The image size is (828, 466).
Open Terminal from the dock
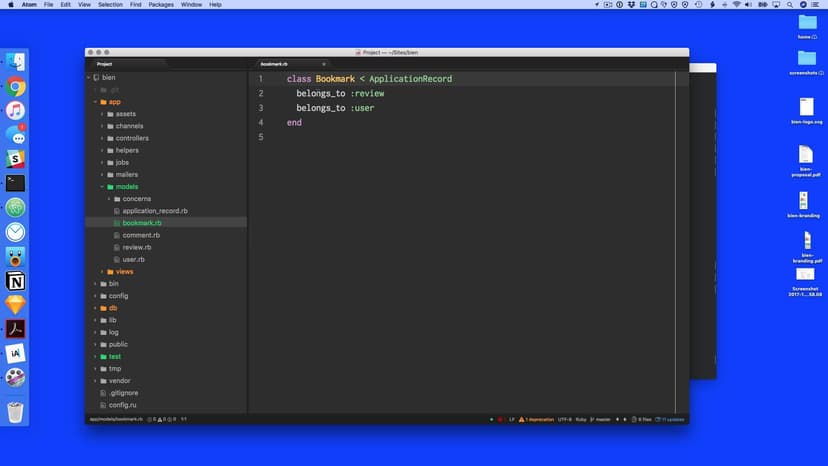(16, 183)
